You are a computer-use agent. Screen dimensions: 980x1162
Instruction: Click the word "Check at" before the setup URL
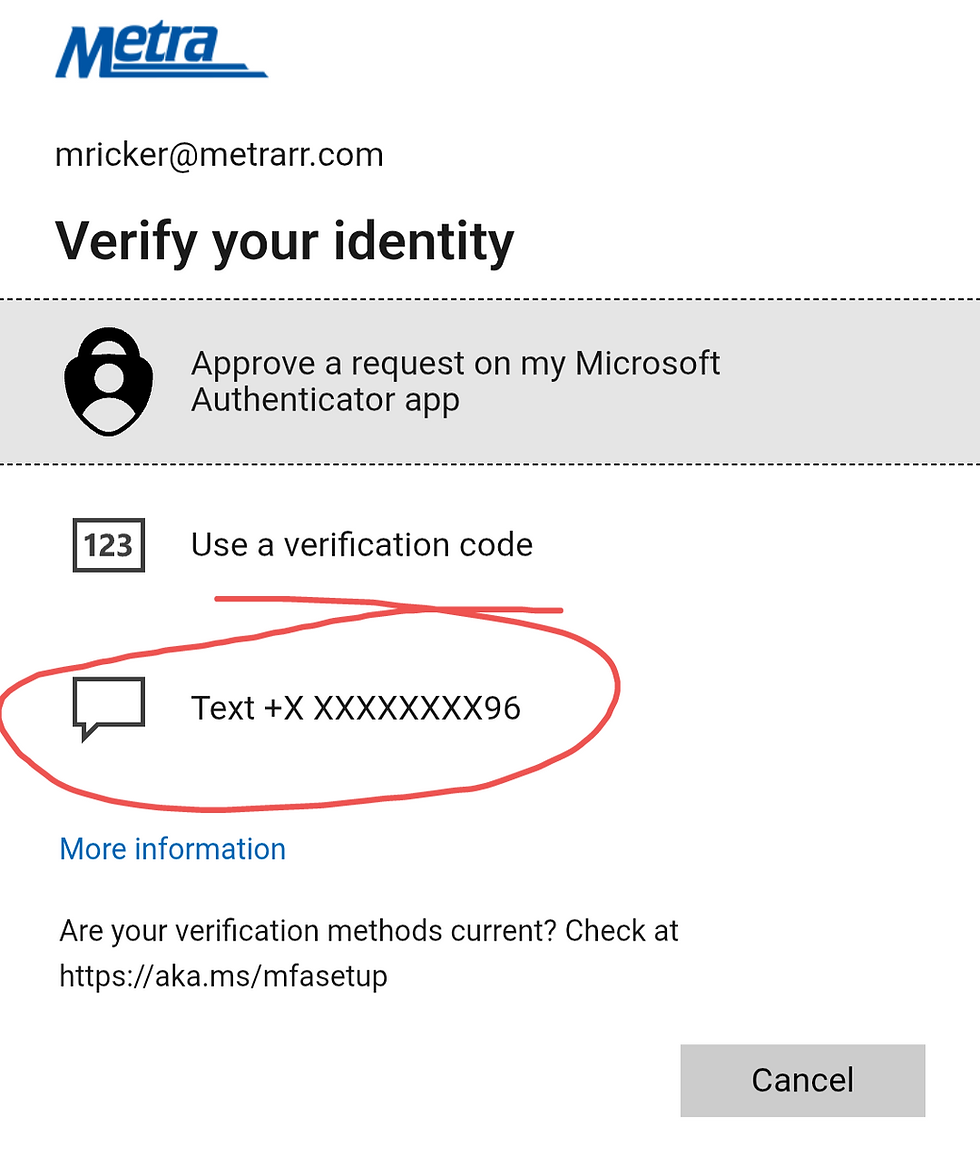coord(622,931)
